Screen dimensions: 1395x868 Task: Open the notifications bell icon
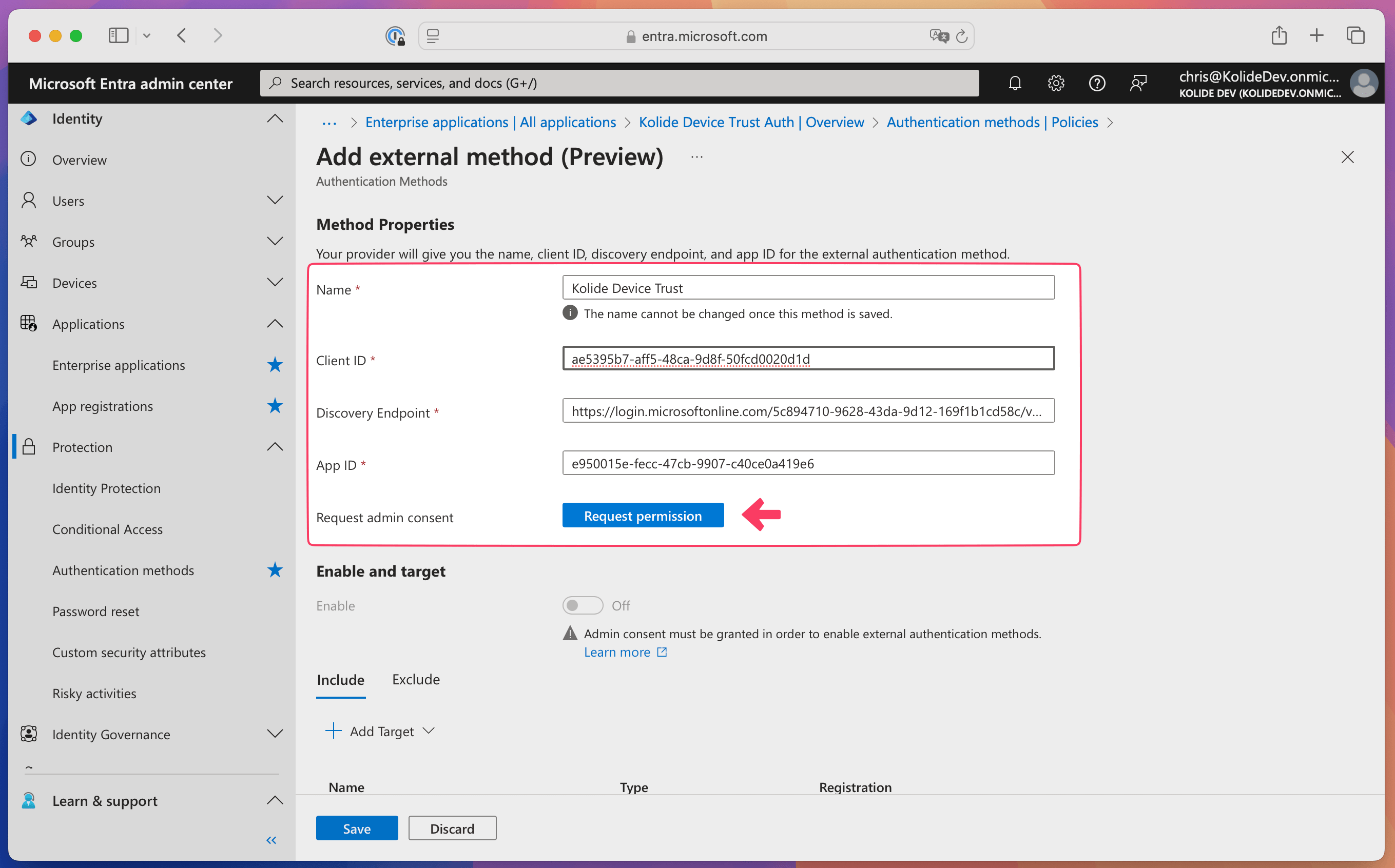coord(1015,83)
